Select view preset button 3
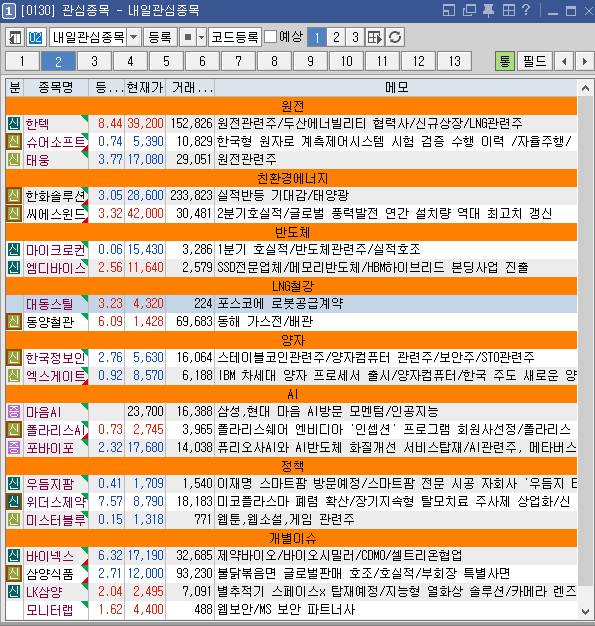This screenshot has width=595, height=626. 355,38
